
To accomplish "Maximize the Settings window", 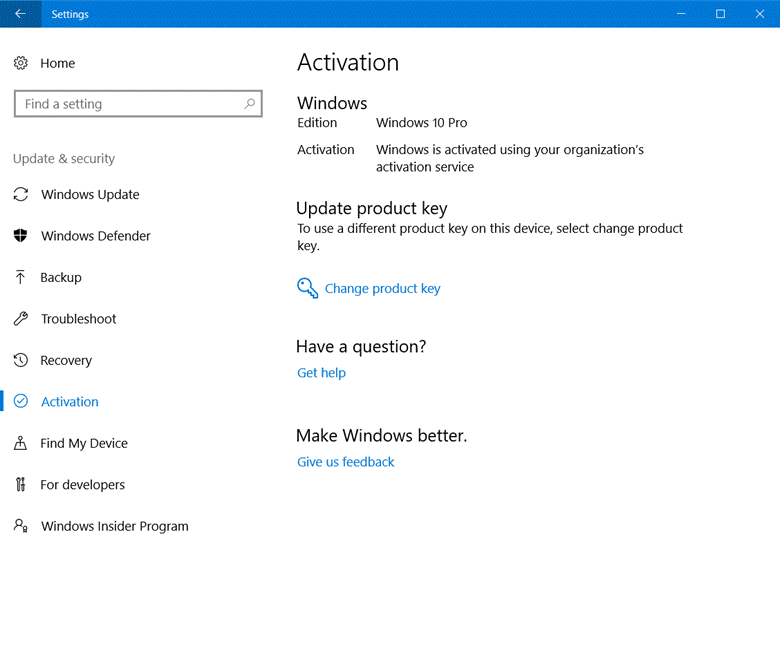I will click(720, 14).
